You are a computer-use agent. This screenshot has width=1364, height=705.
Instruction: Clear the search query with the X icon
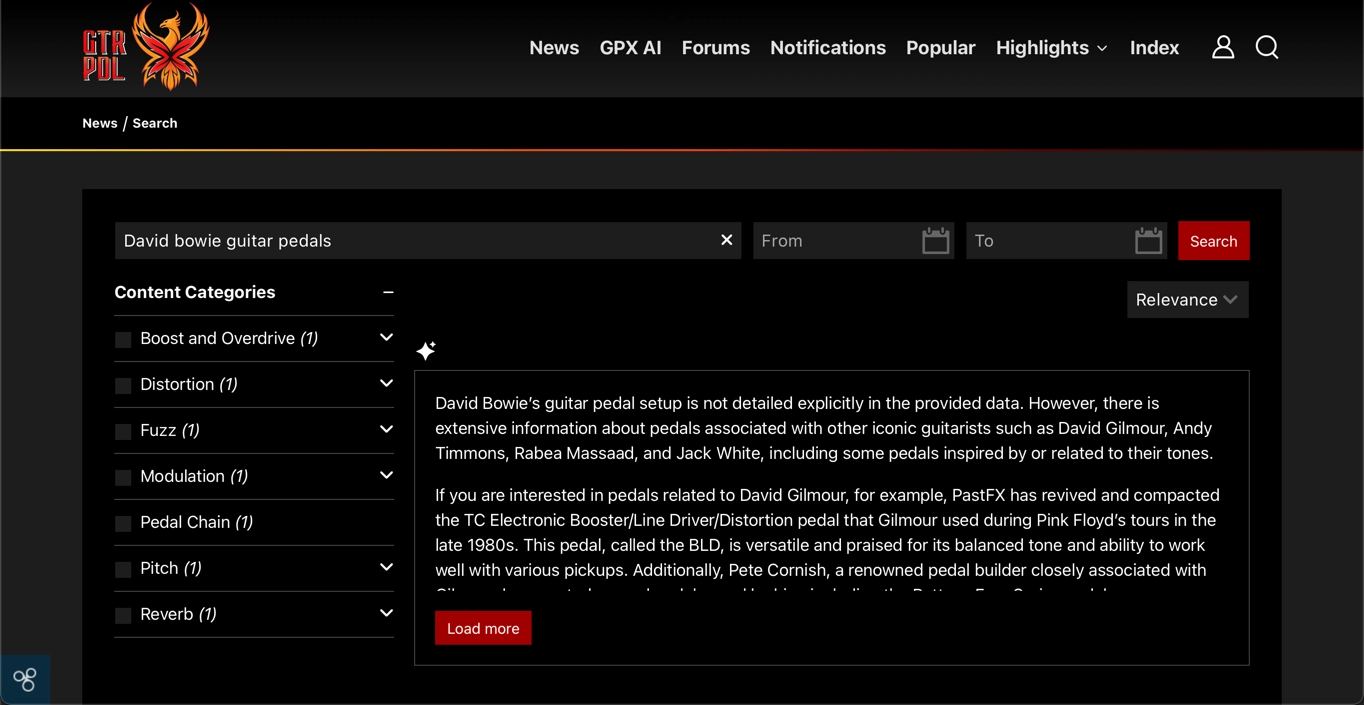tap(727, 240)
